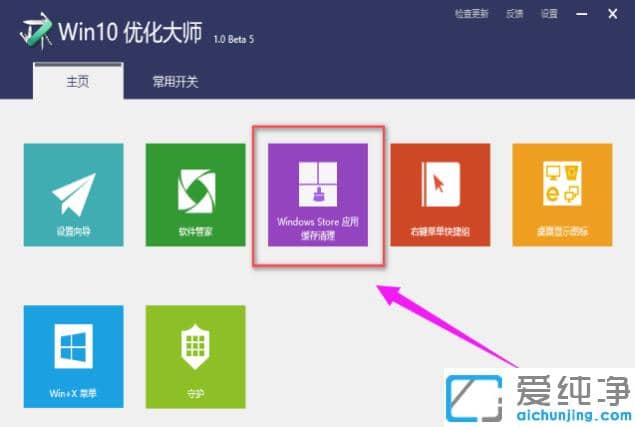The width and height of the screenshot is (635, 427).
Task: Click the 右键菜单快捷组 label text
Action: 439,230
